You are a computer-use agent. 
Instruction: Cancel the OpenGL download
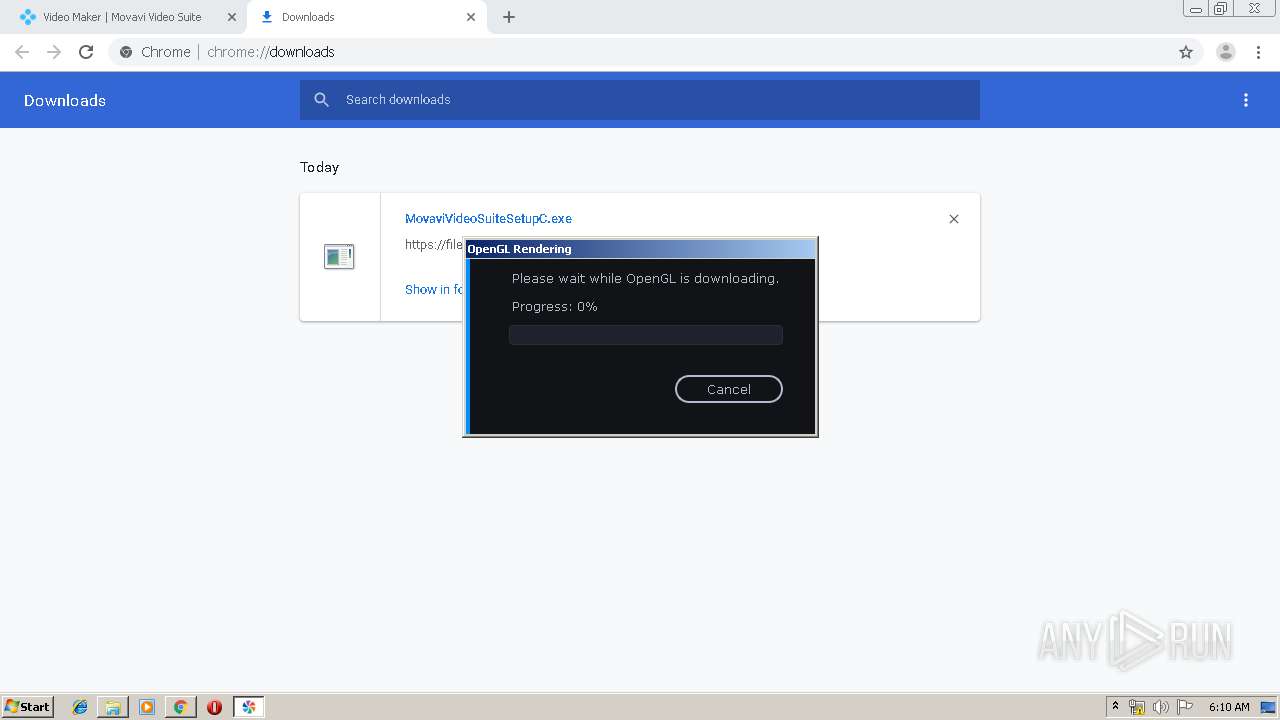click(x=728, y=389)
